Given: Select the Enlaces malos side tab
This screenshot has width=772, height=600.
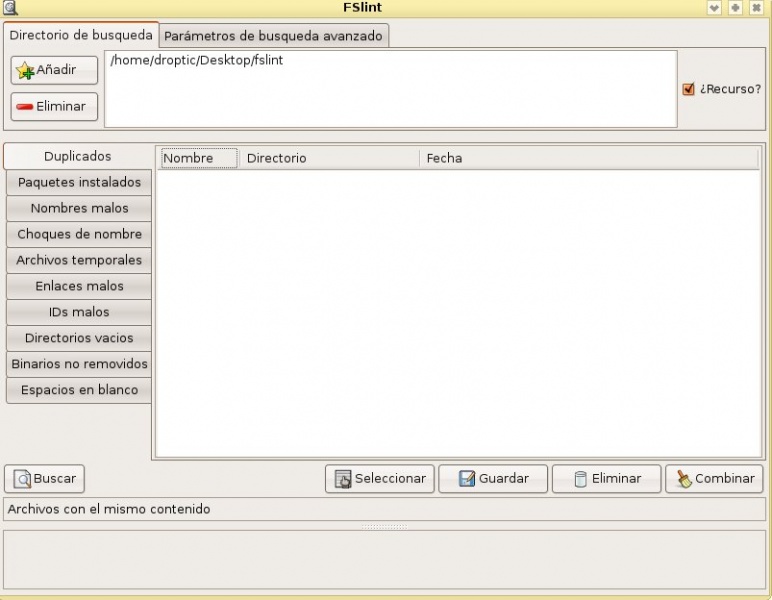Looking at the screenshot, I should pyautogui.click(x=79, y=286).
